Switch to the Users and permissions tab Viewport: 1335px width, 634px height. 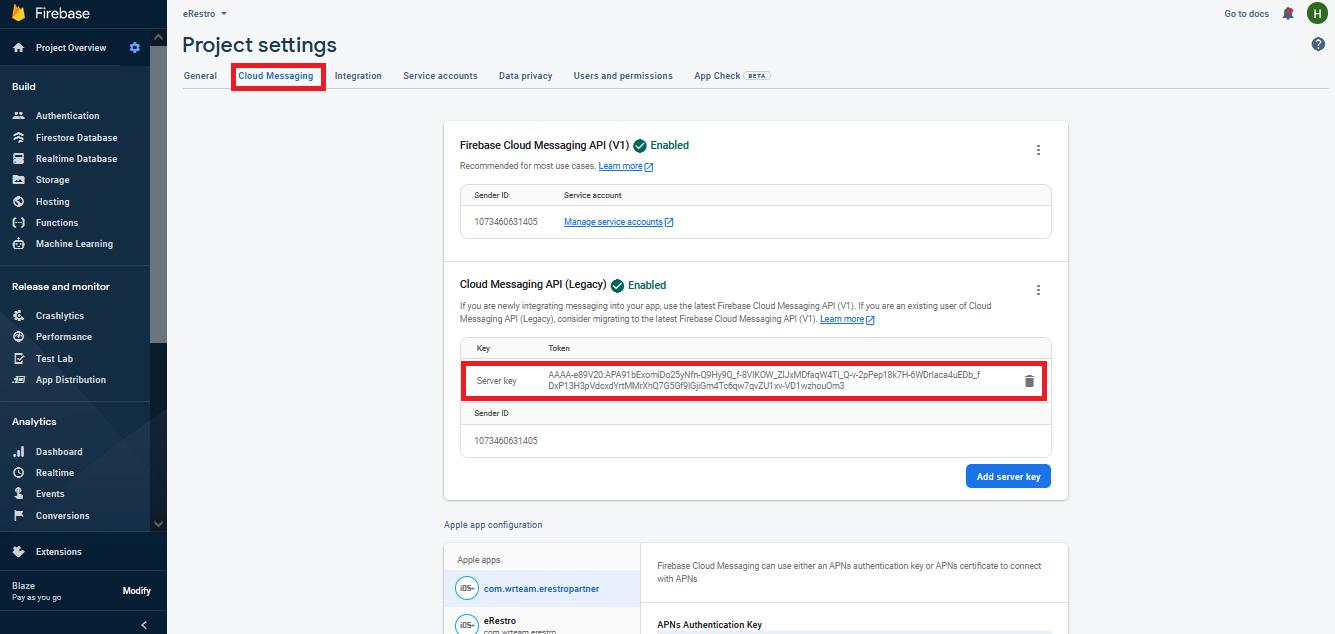(x=622, y=76)
